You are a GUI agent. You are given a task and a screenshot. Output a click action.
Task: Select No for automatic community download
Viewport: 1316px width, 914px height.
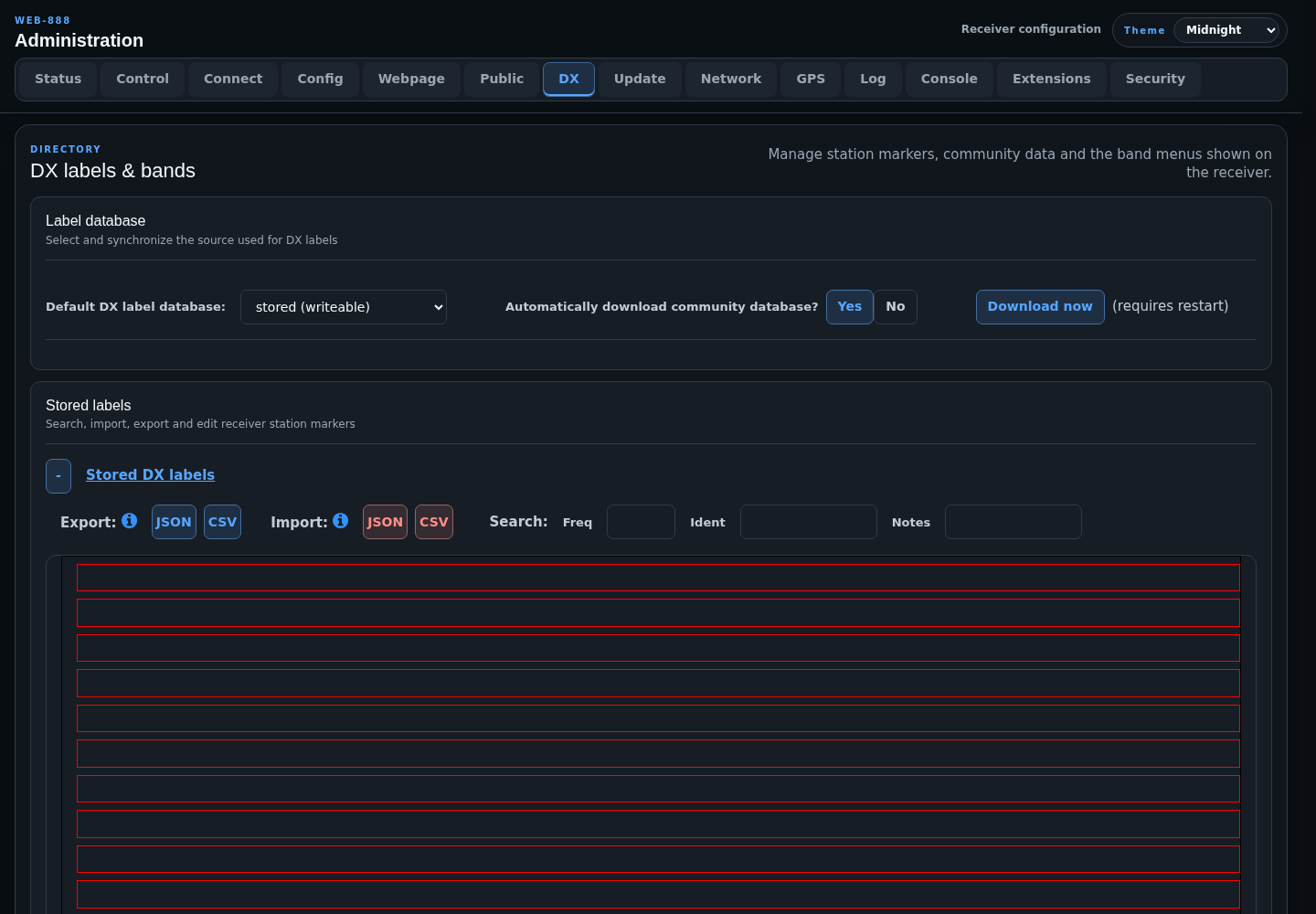point(896,307)
